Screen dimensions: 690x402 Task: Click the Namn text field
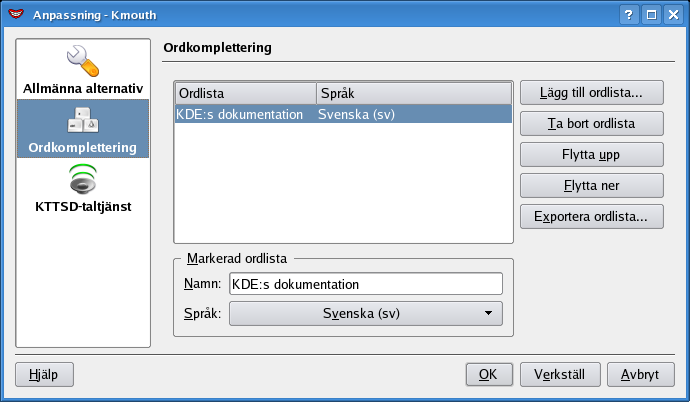point(366,284)
